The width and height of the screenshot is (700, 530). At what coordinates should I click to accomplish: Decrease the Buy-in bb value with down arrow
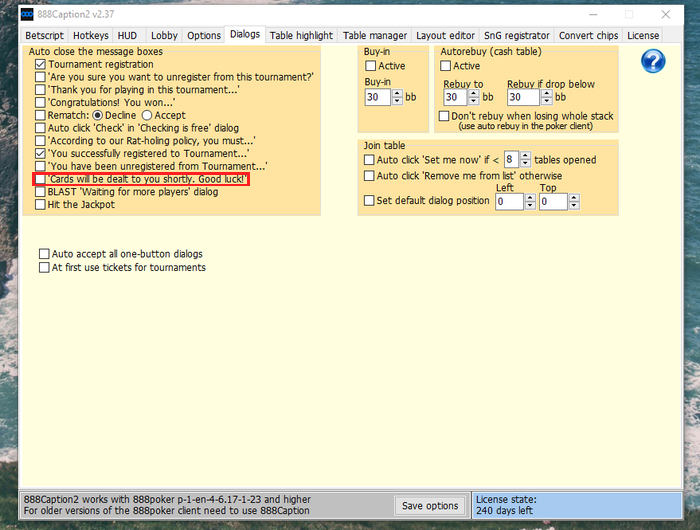coord(397,101)
